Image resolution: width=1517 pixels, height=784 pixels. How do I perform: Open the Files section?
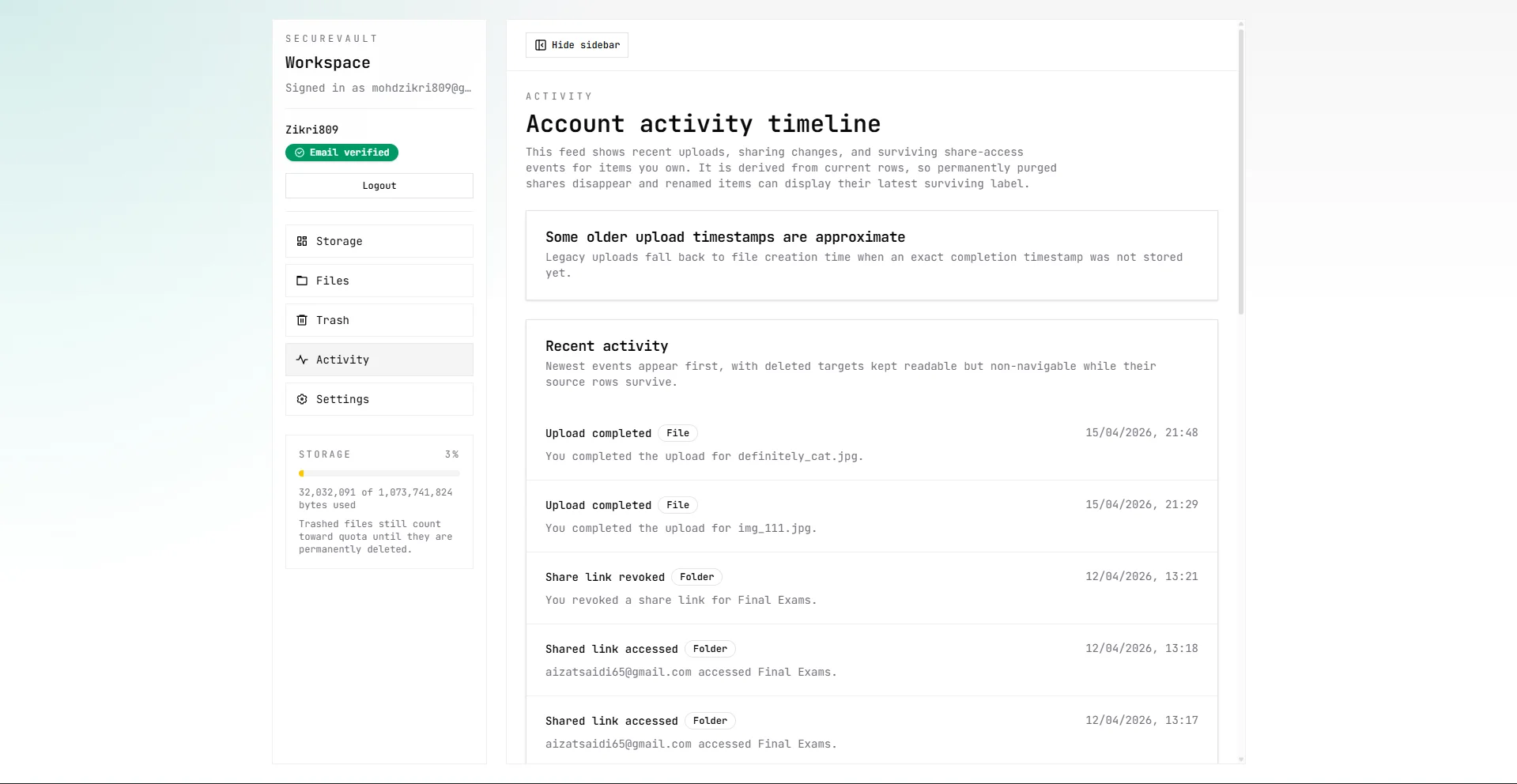379,281
